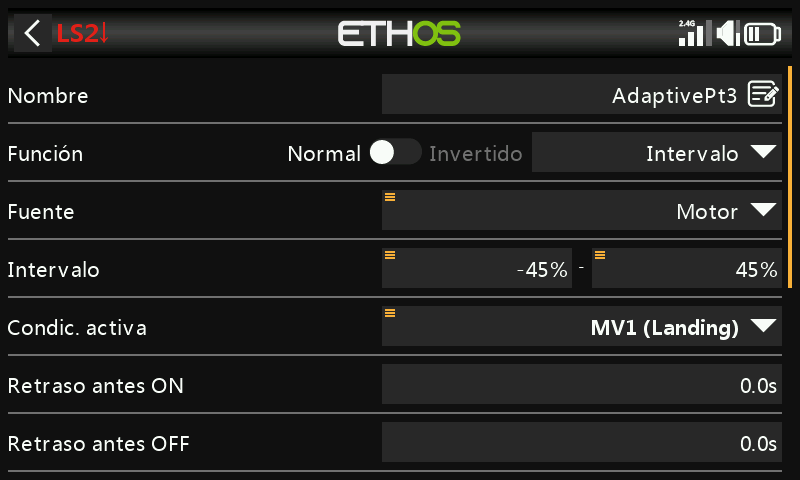The width and height of the screenshot is (800, 480).
Task: Adjust the Retraso antes ON value 0.0s
Action: [x=582, y=384]
